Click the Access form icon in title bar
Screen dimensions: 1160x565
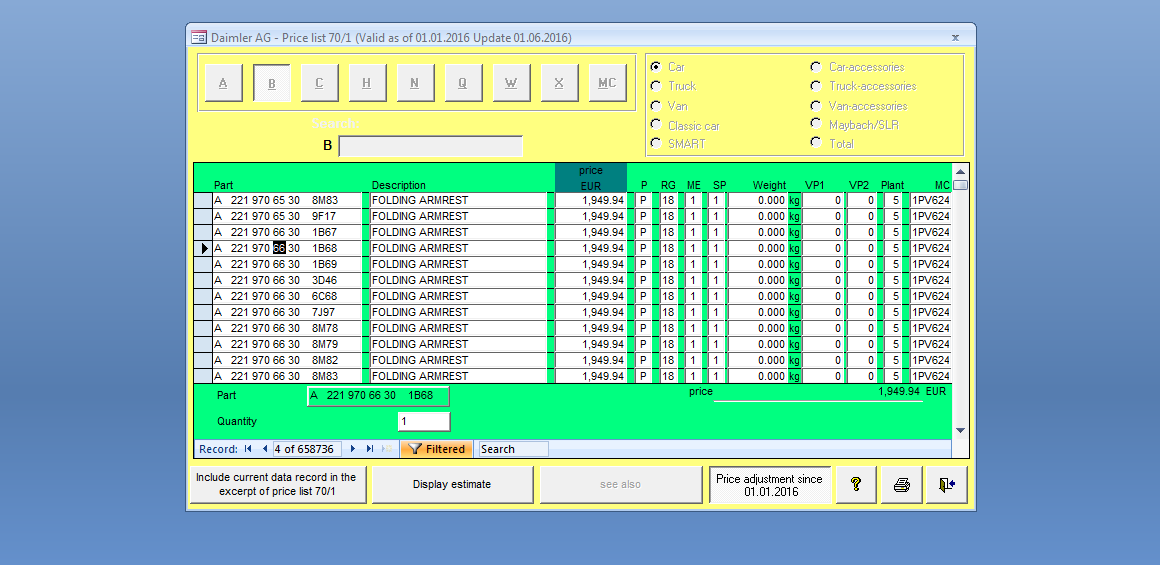199,38
